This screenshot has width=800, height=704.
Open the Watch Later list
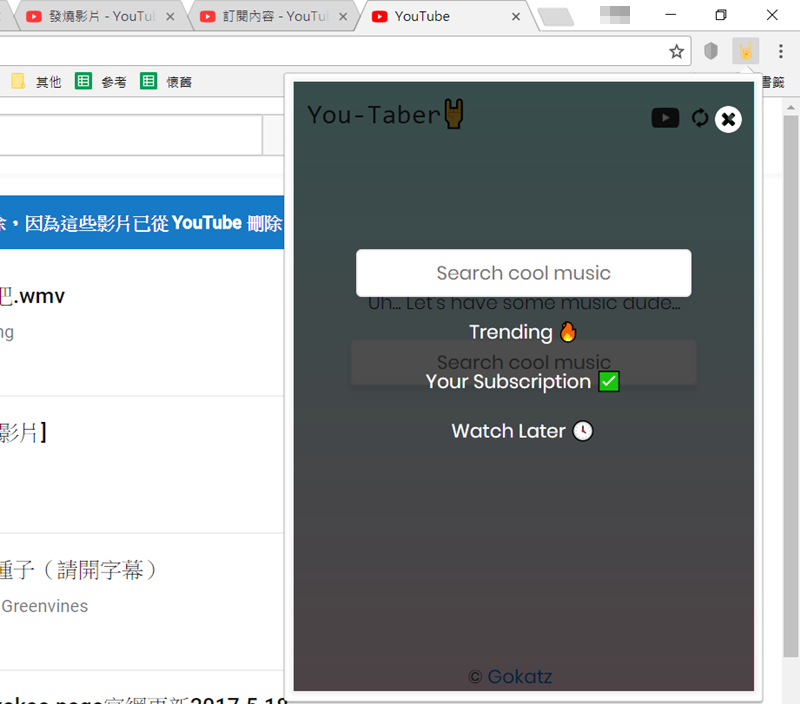tap(523, 431)
